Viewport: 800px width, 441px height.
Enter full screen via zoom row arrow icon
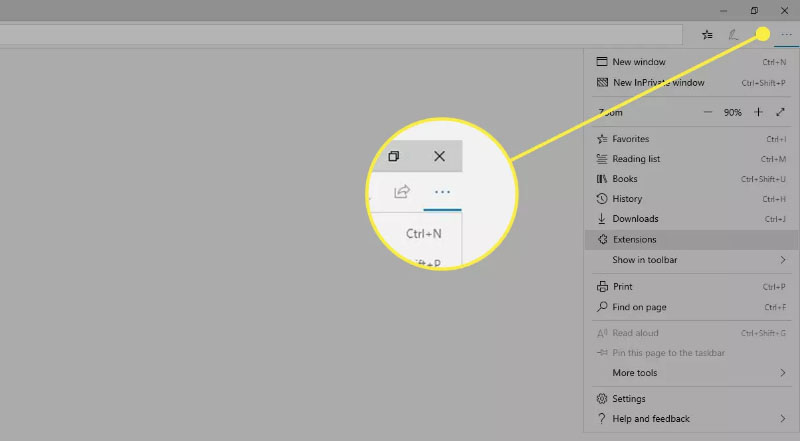(780, 113)
